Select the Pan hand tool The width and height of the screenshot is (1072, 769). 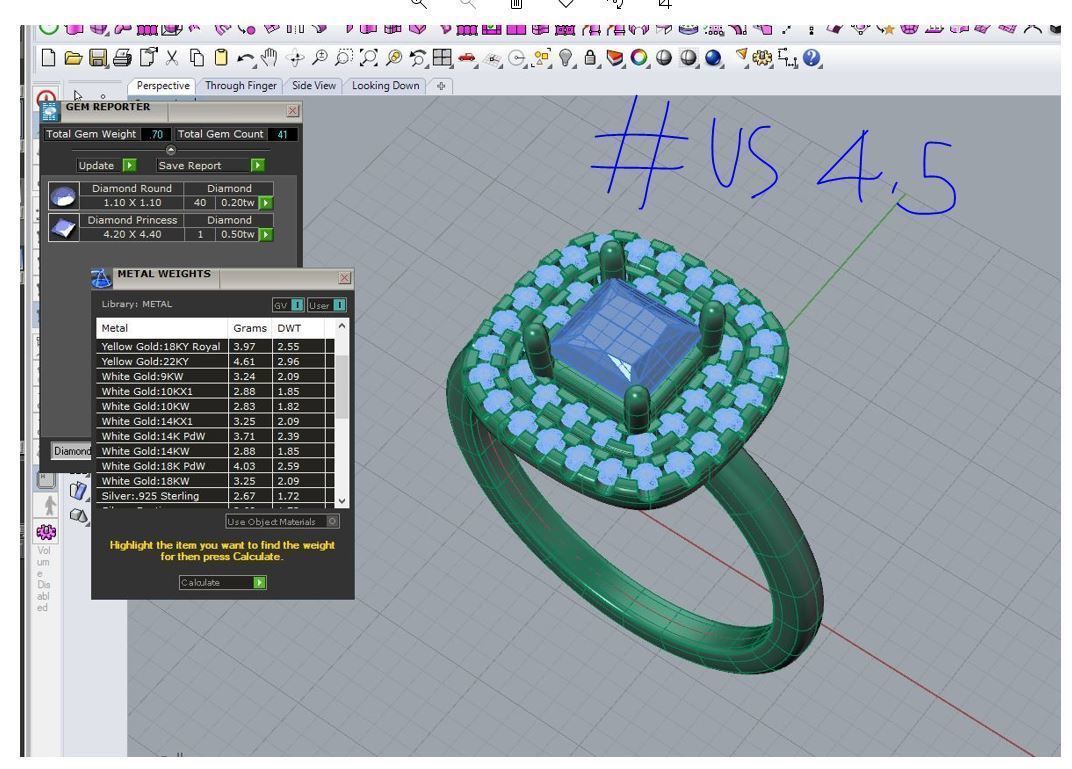tap(269, 58)
